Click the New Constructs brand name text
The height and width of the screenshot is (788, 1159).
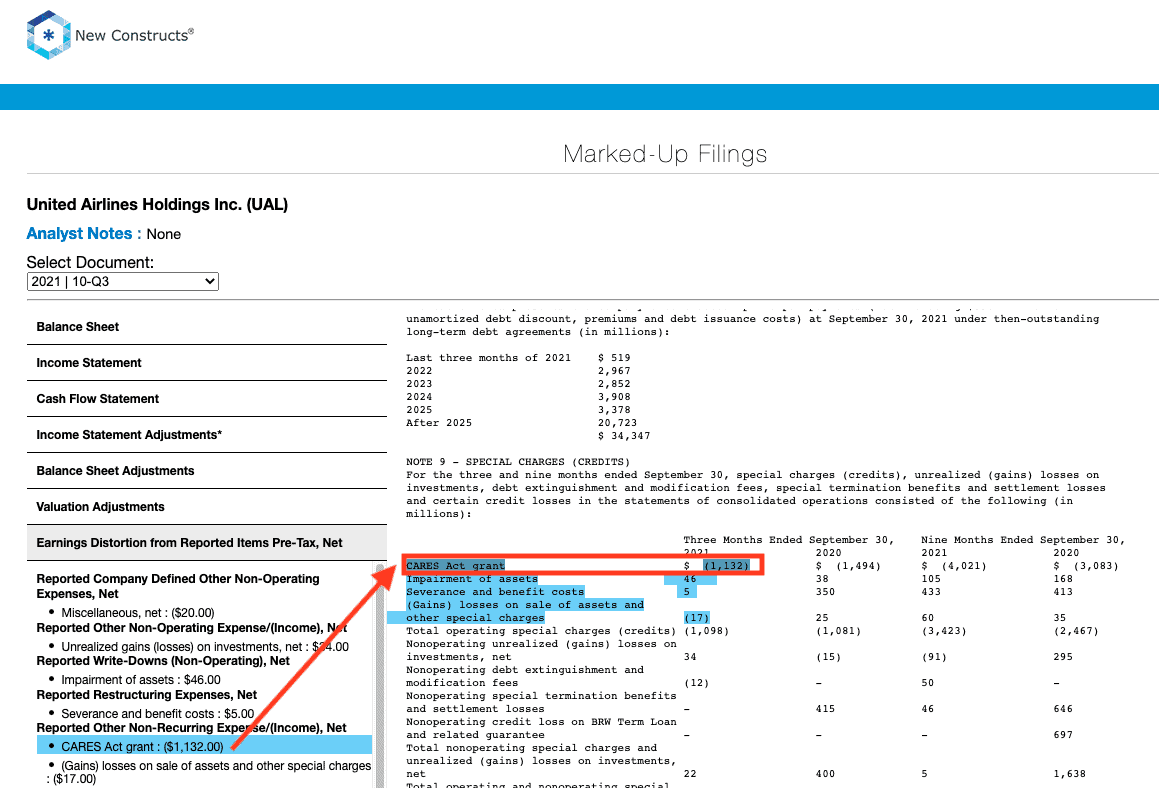(x=135, y=35)
